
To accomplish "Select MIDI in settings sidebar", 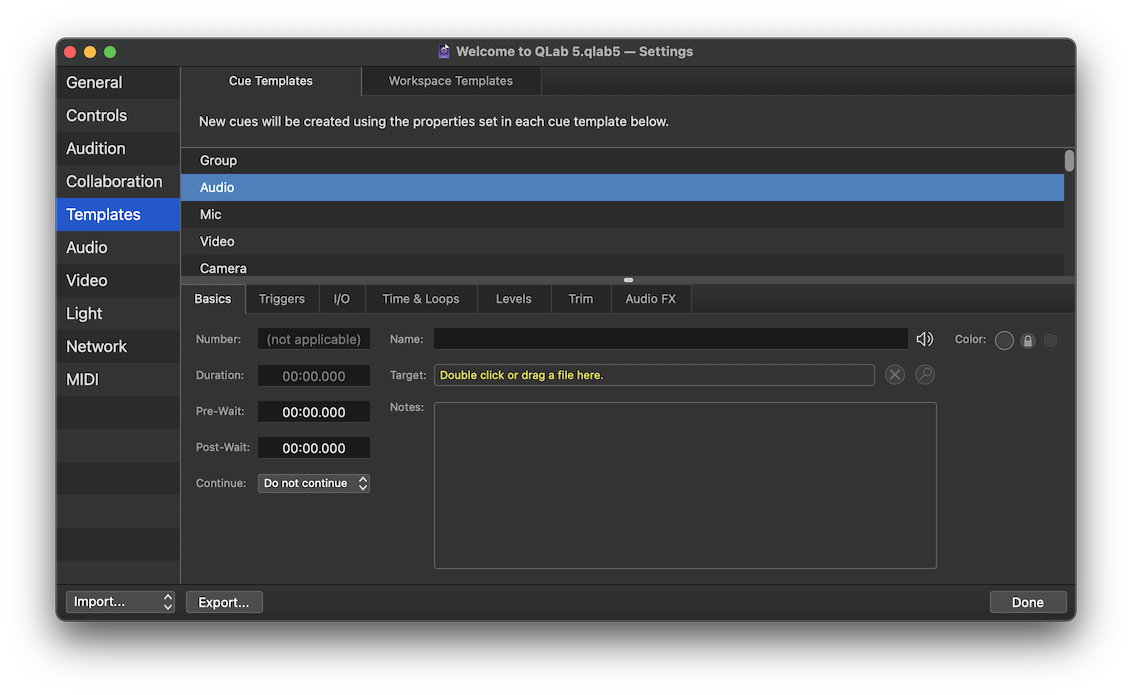I will (x=118, y=380).
